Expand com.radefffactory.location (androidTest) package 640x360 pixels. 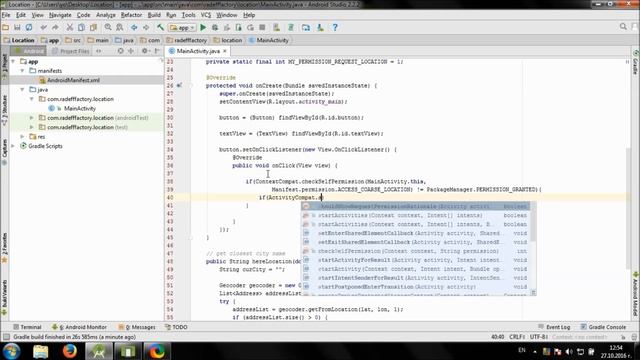(32, 118)
